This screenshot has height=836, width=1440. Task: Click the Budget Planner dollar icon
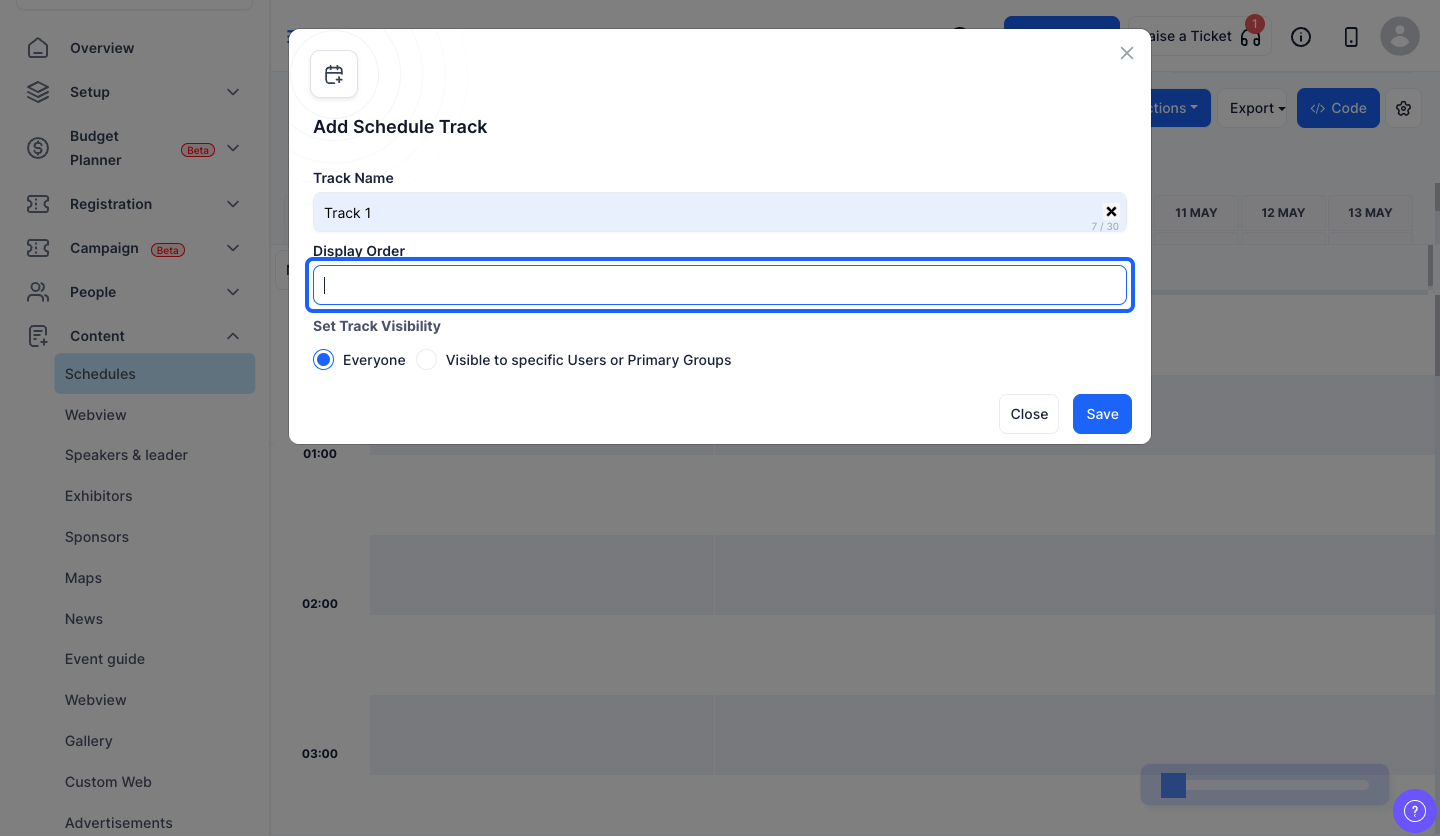pyautogui.click(x=38, y=148)
